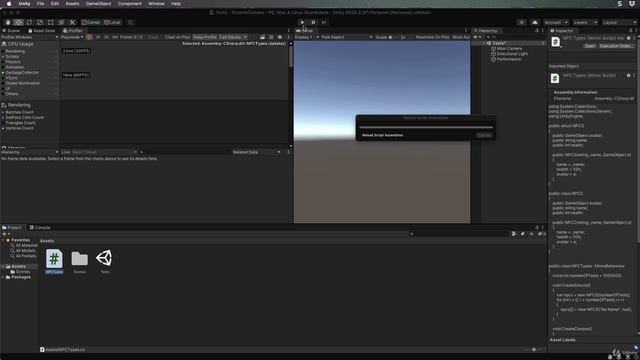The height and width of the screenshot is (360, 640).
Task: Select the combined Transform tool
Action: 61,22
